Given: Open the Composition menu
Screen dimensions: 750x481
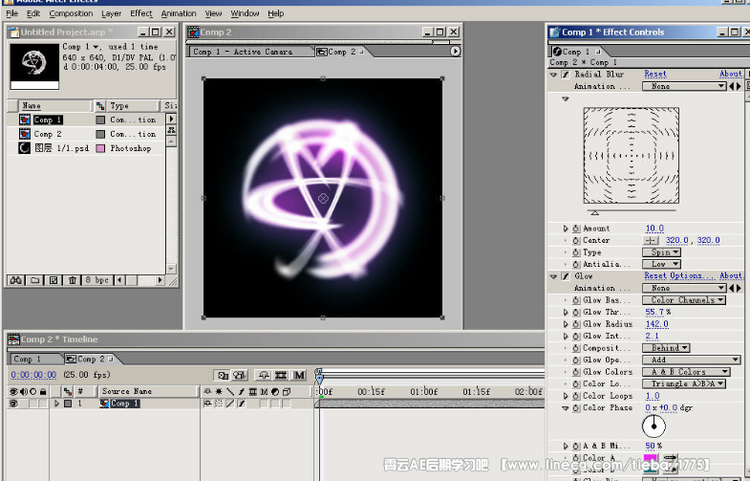Looking at the screenshot, I should pos(71,13).
